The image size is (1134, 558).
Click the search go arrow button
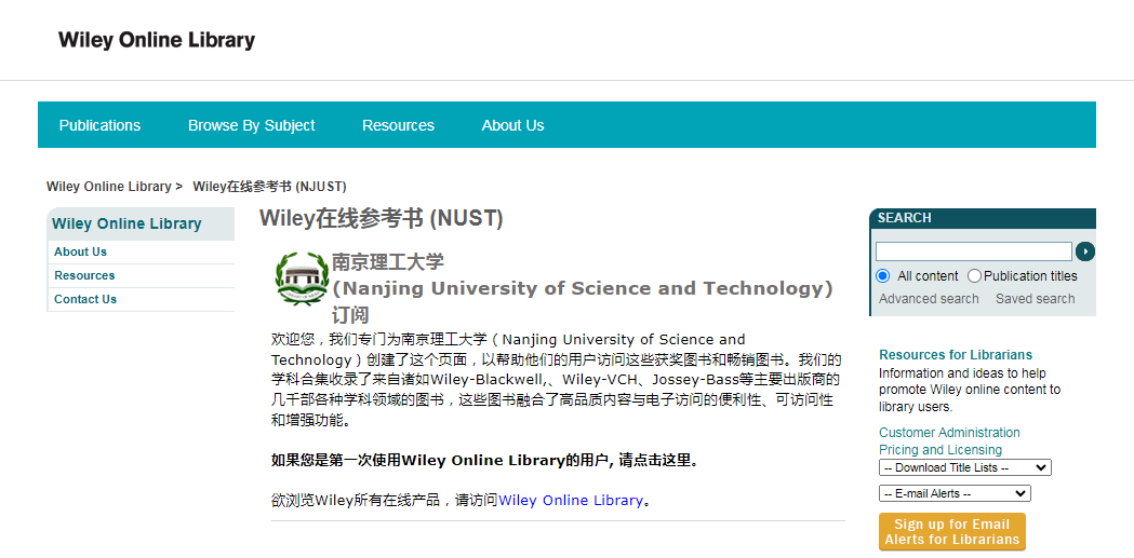[1085, 252]
